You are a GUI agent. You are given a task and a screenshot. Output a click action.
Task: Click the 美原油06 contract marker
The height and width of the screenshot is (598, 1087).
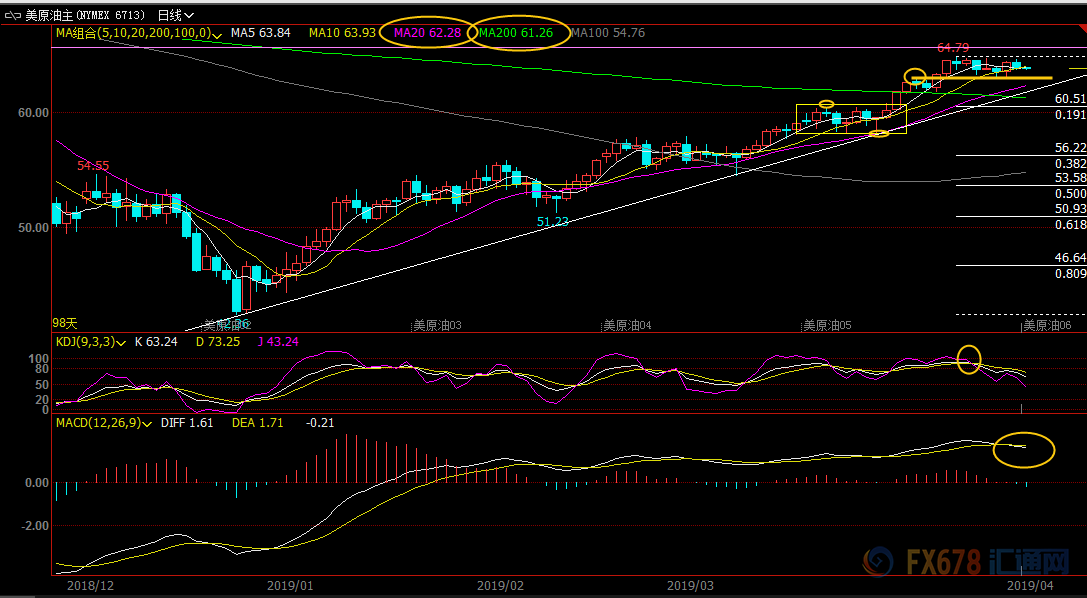tap(1047, 325)
